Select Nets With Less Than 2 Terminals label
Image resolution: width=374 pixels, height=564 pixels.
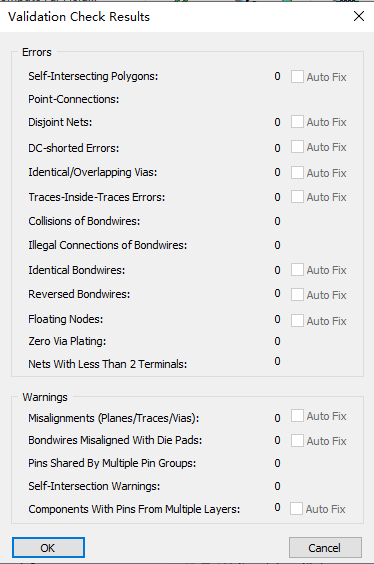[108, 364]
